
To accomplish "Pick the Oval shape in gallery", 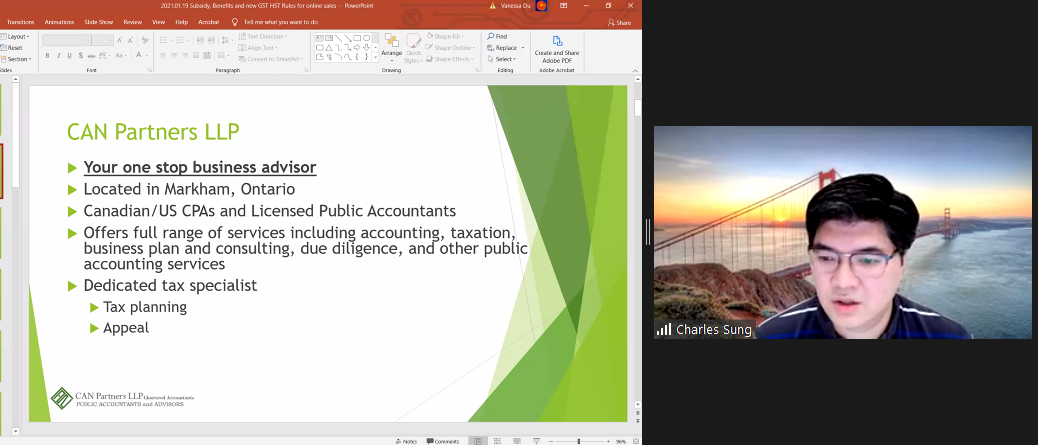I will [x=367, y=38].
